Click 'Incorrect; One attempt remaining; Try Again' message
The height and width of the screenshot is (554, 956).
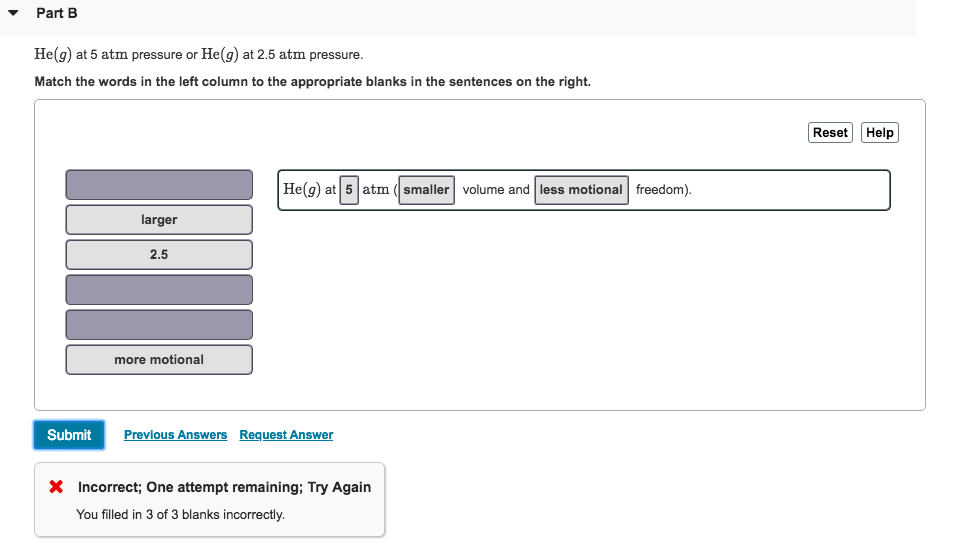click(224, 487)
